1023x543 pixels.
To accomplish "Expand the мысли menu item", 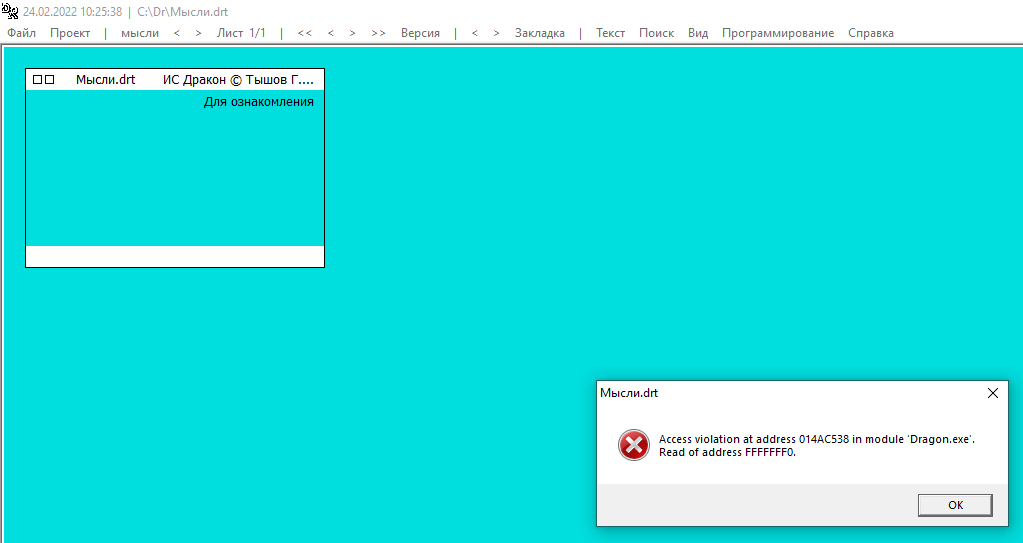I will click(140, 33).
